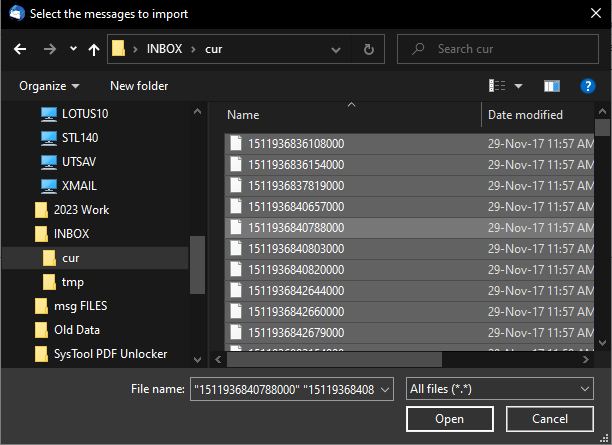Click the Old Data folder icon

[41, 330]
